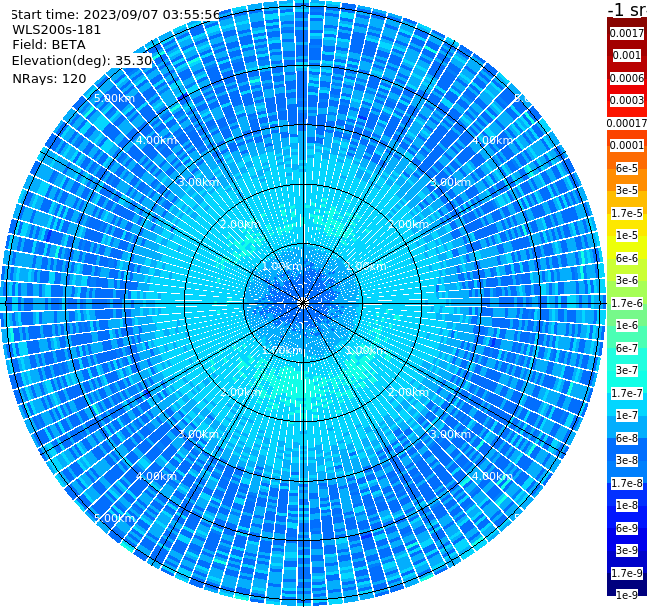Click the Start time 2023/09/07 03:55:56 text

(x=115, y=15)
